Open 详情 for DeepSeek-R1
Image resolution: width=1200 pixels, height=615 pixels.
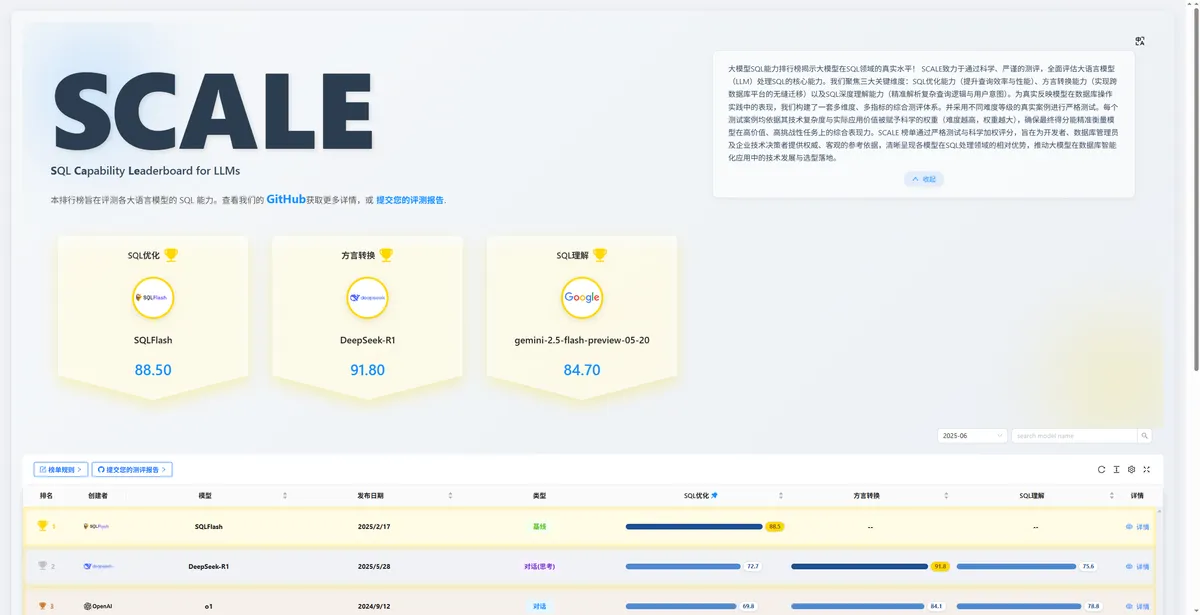click(x=1139, y=565)
